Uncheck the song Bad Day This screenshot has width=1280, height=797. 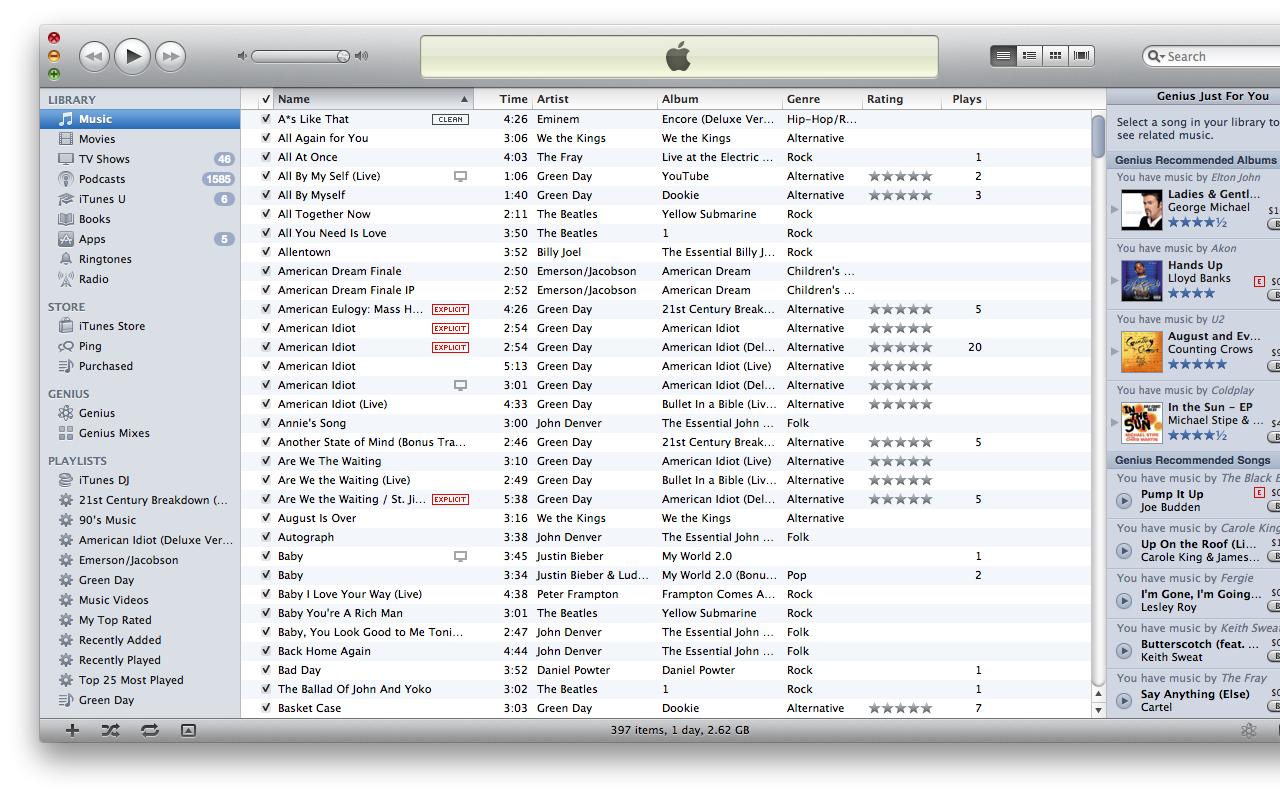pos(266,670)
